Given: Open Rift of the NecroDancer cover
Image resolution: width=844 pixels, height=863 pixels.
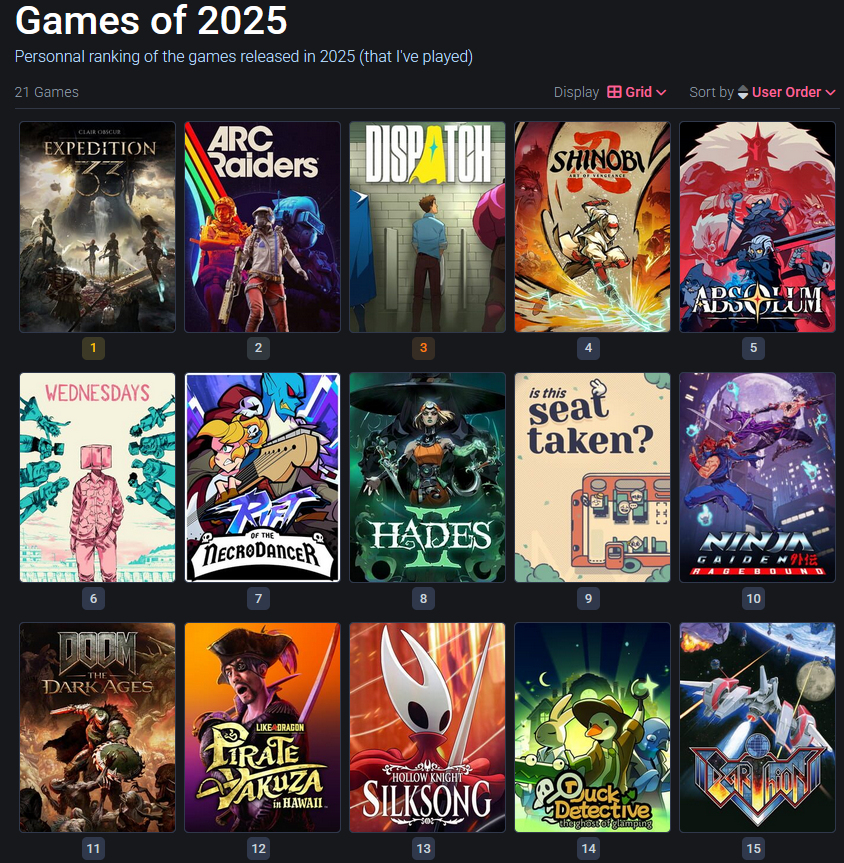Looking at the screenshot, I should [x=263, y=477].
